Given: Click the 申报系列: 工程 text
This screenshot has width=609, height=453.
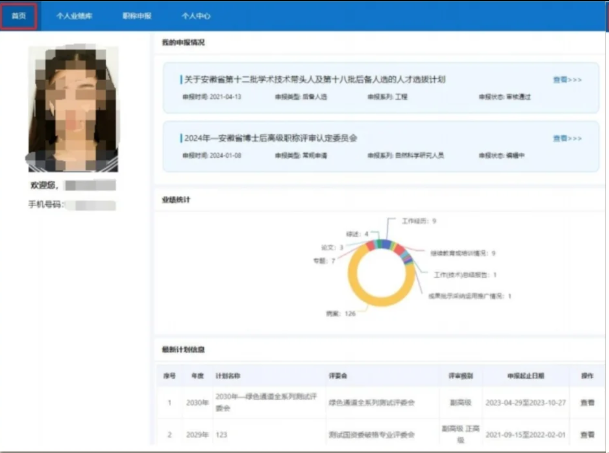Looking at the screenshot, I should pos(388,97).
